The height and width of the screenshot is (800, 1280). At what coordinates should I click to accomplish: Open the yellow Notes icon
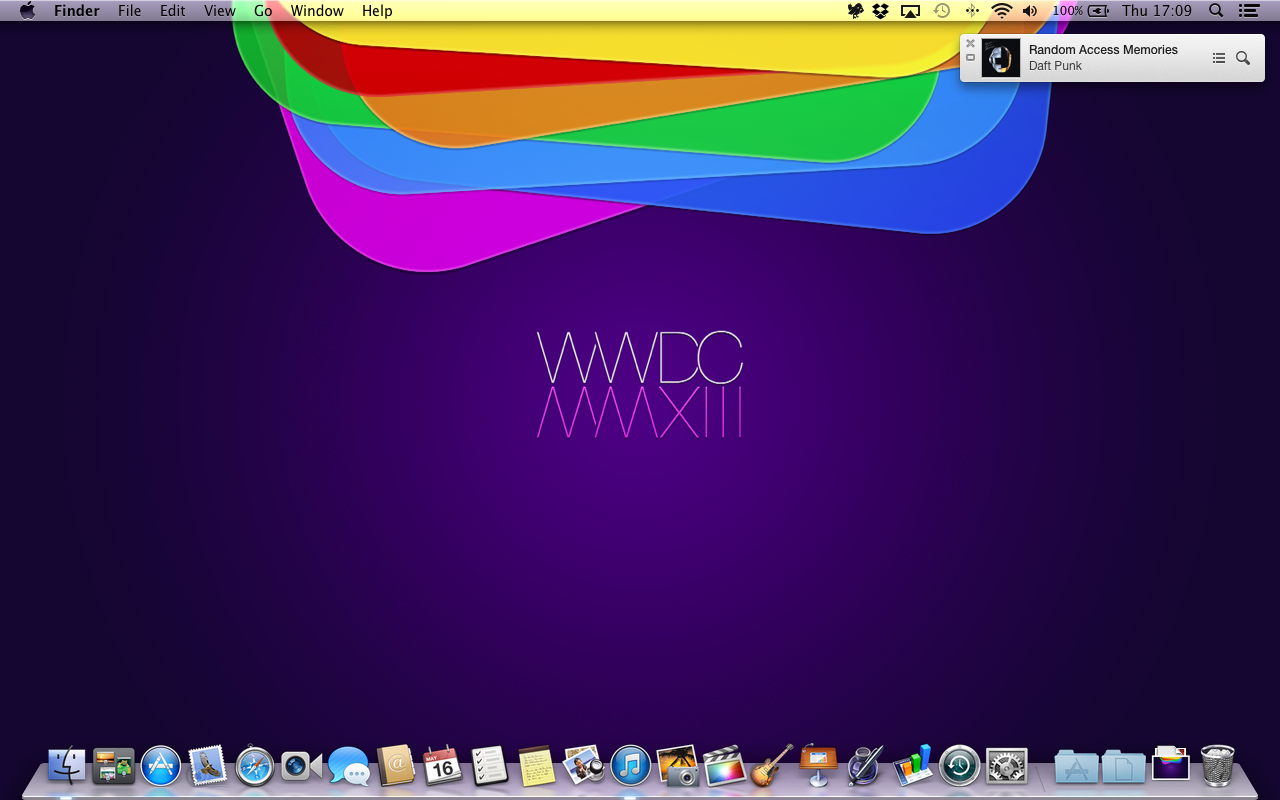tap(536, 766)
